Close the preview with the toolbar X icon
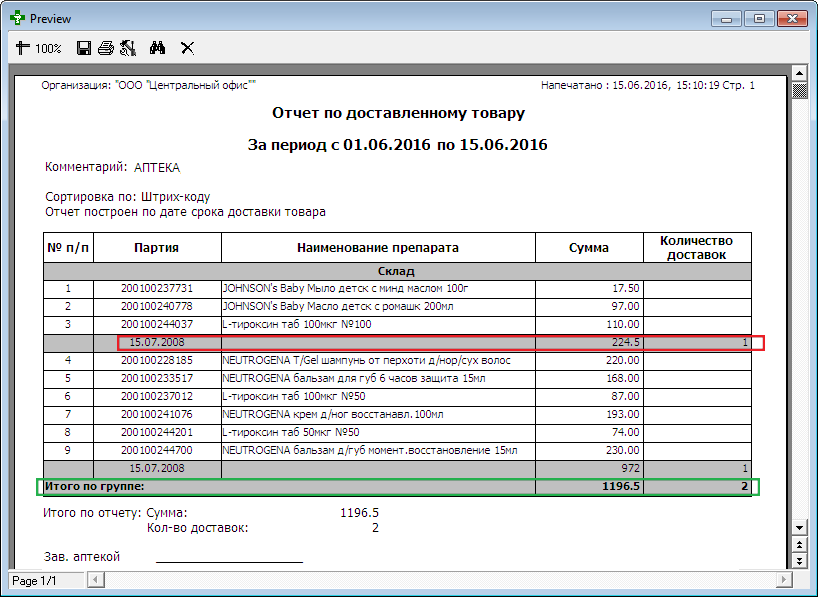The height and width of the screenshot is (598, 818). click(187, 48)
